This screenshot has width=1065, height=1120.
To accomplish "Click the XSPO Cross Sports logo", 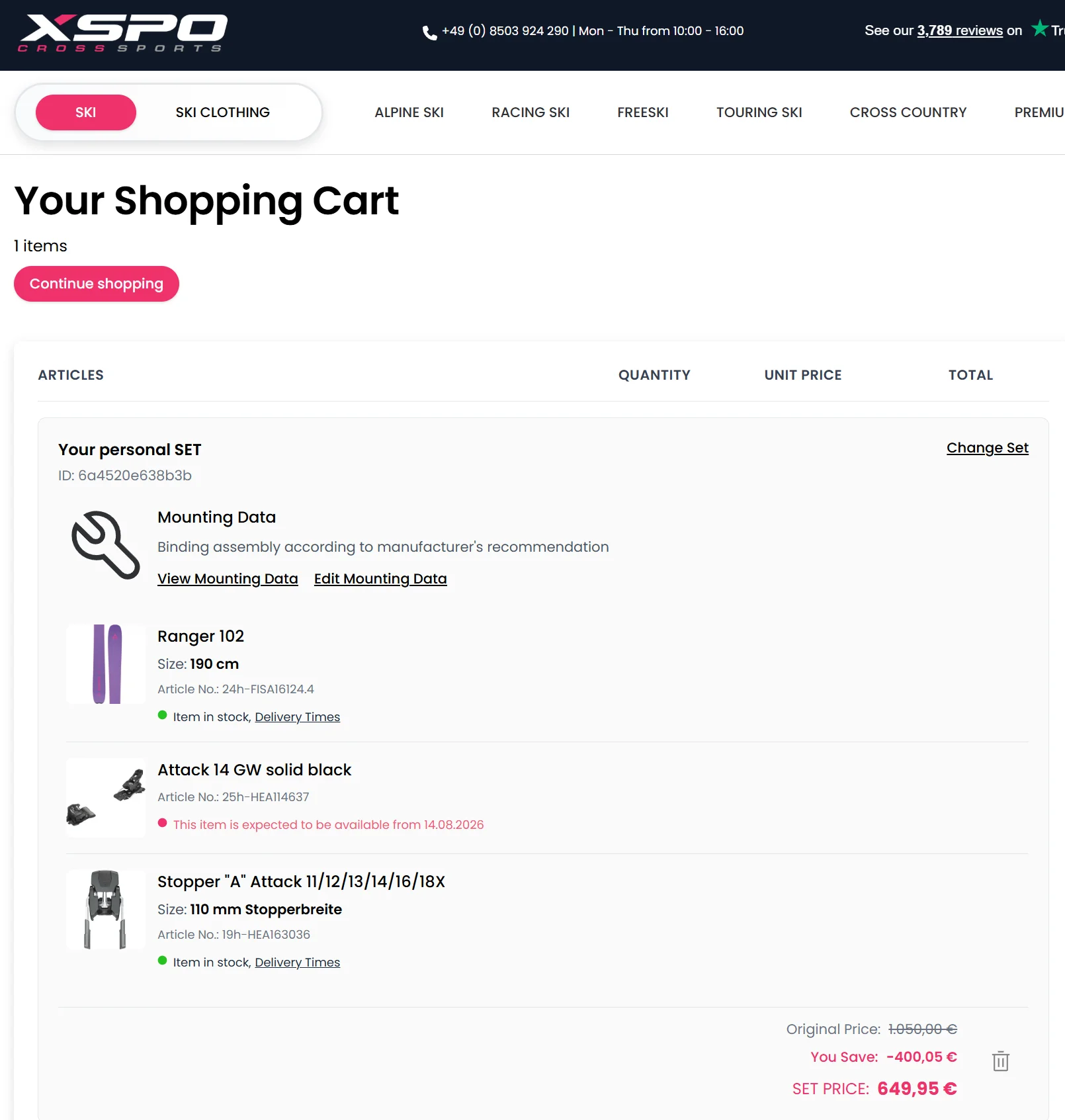I will coord(122,33).
